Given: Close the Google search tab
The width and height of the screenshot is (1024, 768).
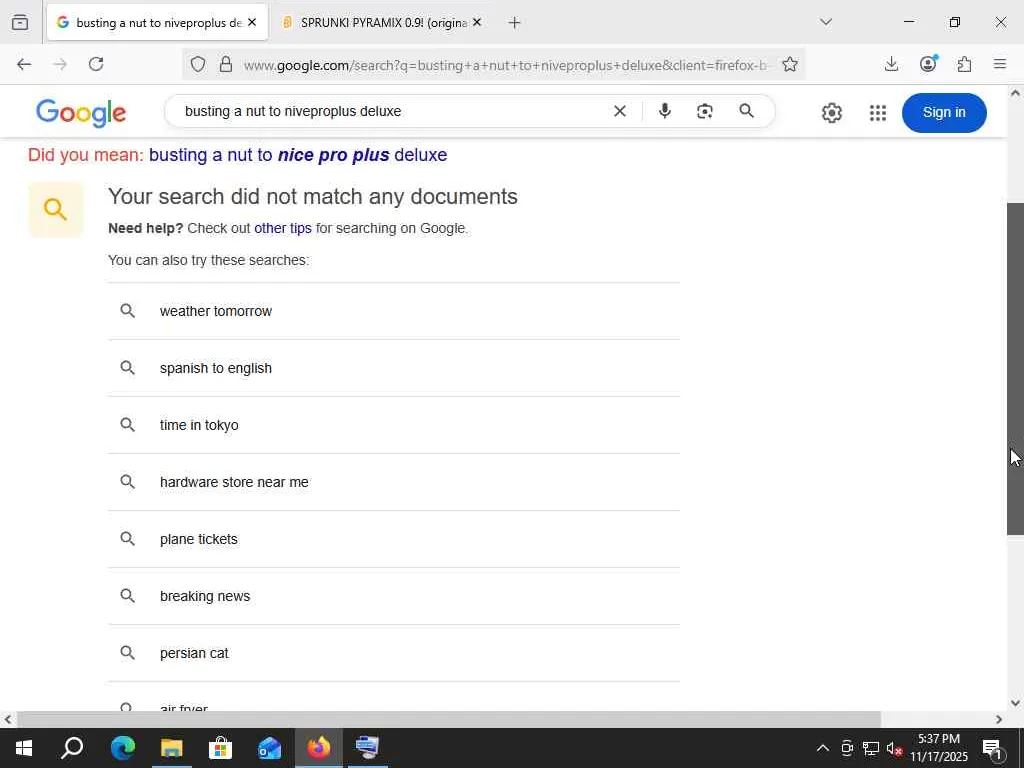Looking at the screenshot, I should click(x=252, y=23).
